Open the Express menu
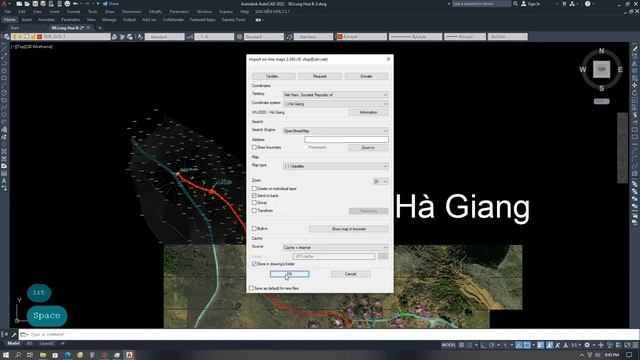 coord(226,11)
